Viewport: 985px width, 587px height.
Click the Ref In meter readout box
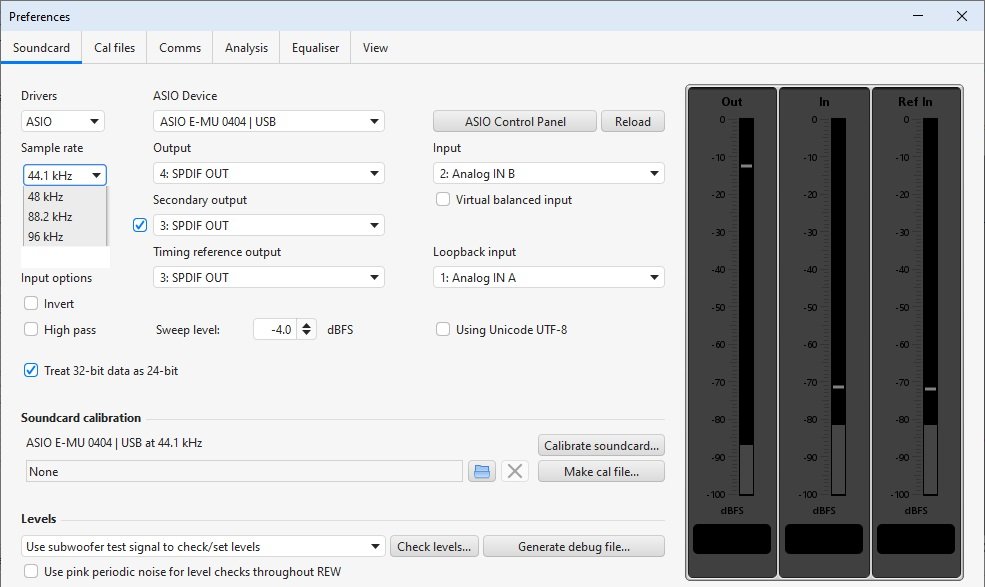click(x=916, y=539)
